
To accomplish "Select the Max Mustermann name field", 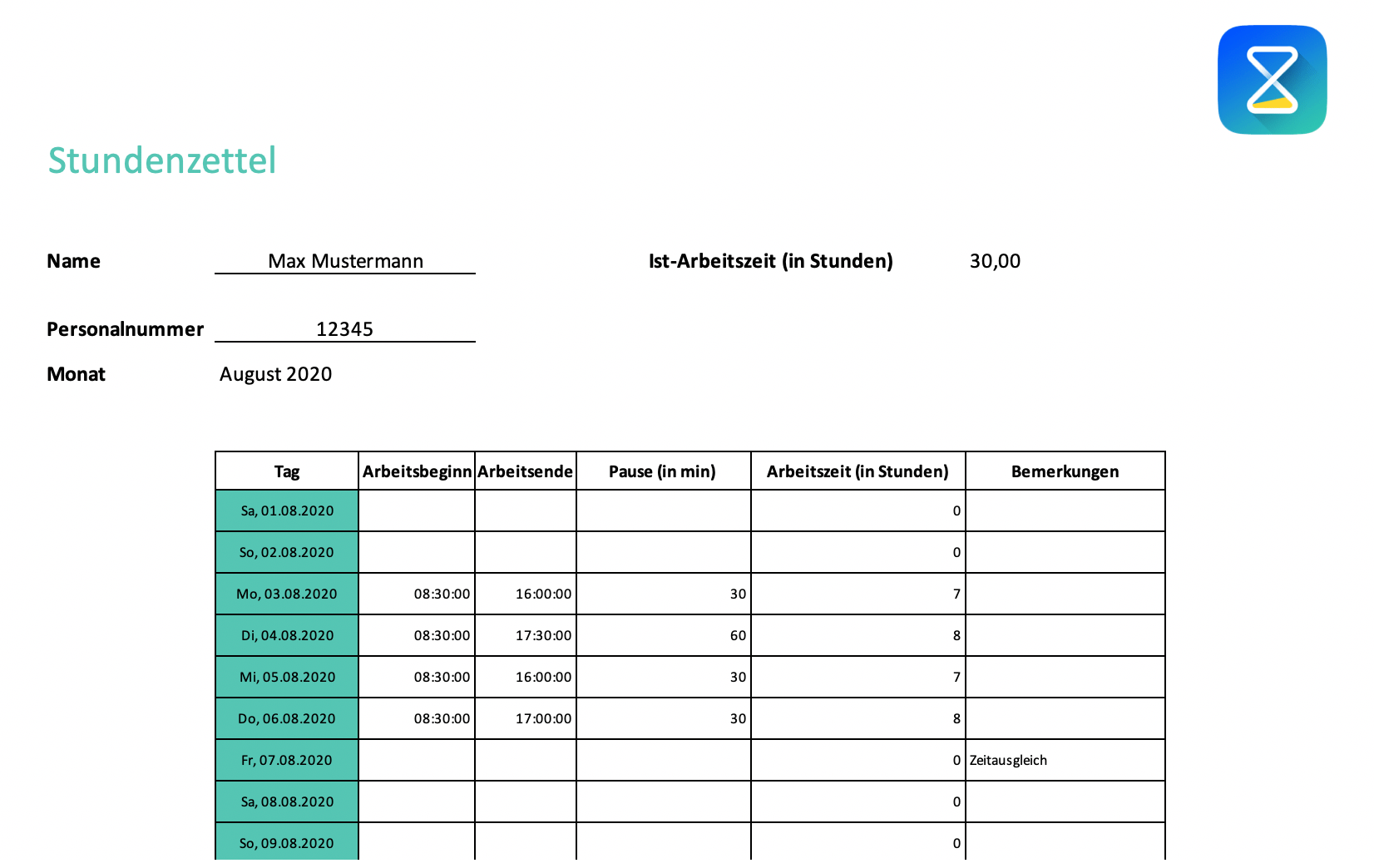I will pyautogui.click(x=345, y=261).
